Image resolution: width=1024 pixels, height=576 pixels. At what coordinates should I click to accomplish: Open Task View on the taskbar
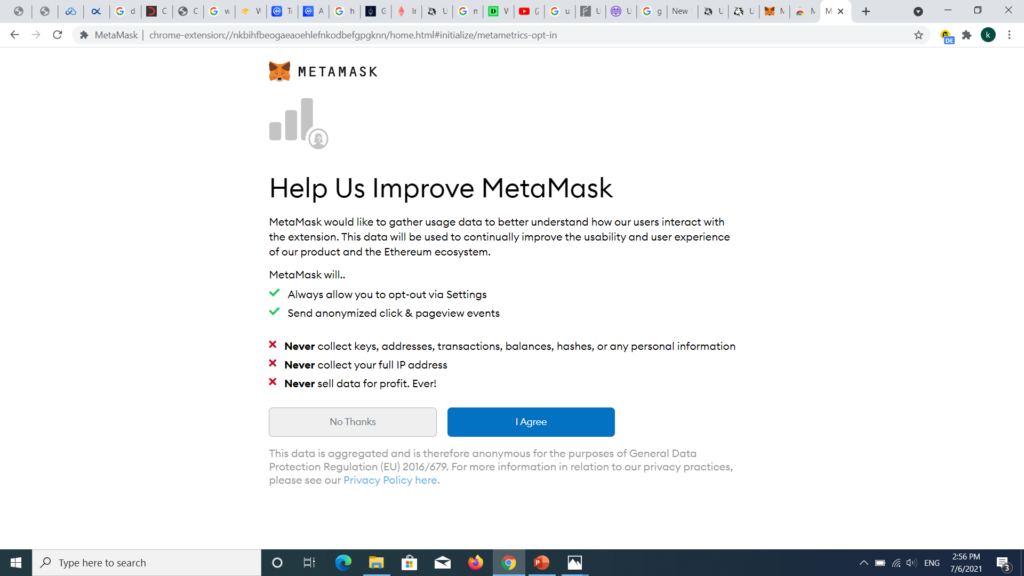pyautogui.click(x=310, y=562)
